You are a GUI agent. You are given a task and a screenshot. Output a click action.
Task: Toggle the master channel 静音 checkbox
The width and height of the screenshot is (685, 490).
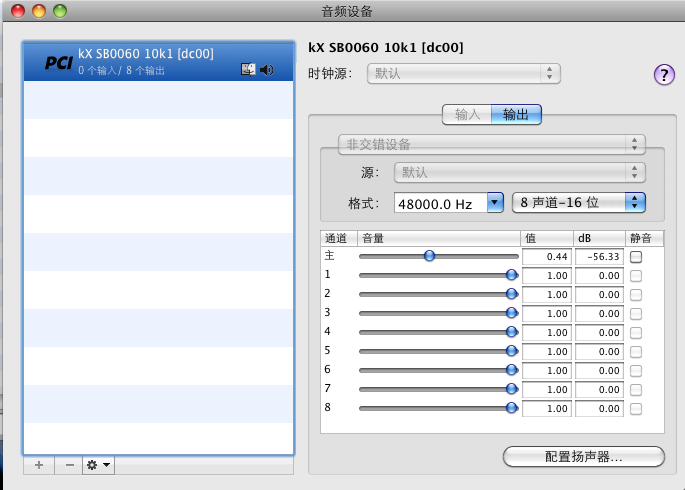pyautogui.click(x=636, y=257)
